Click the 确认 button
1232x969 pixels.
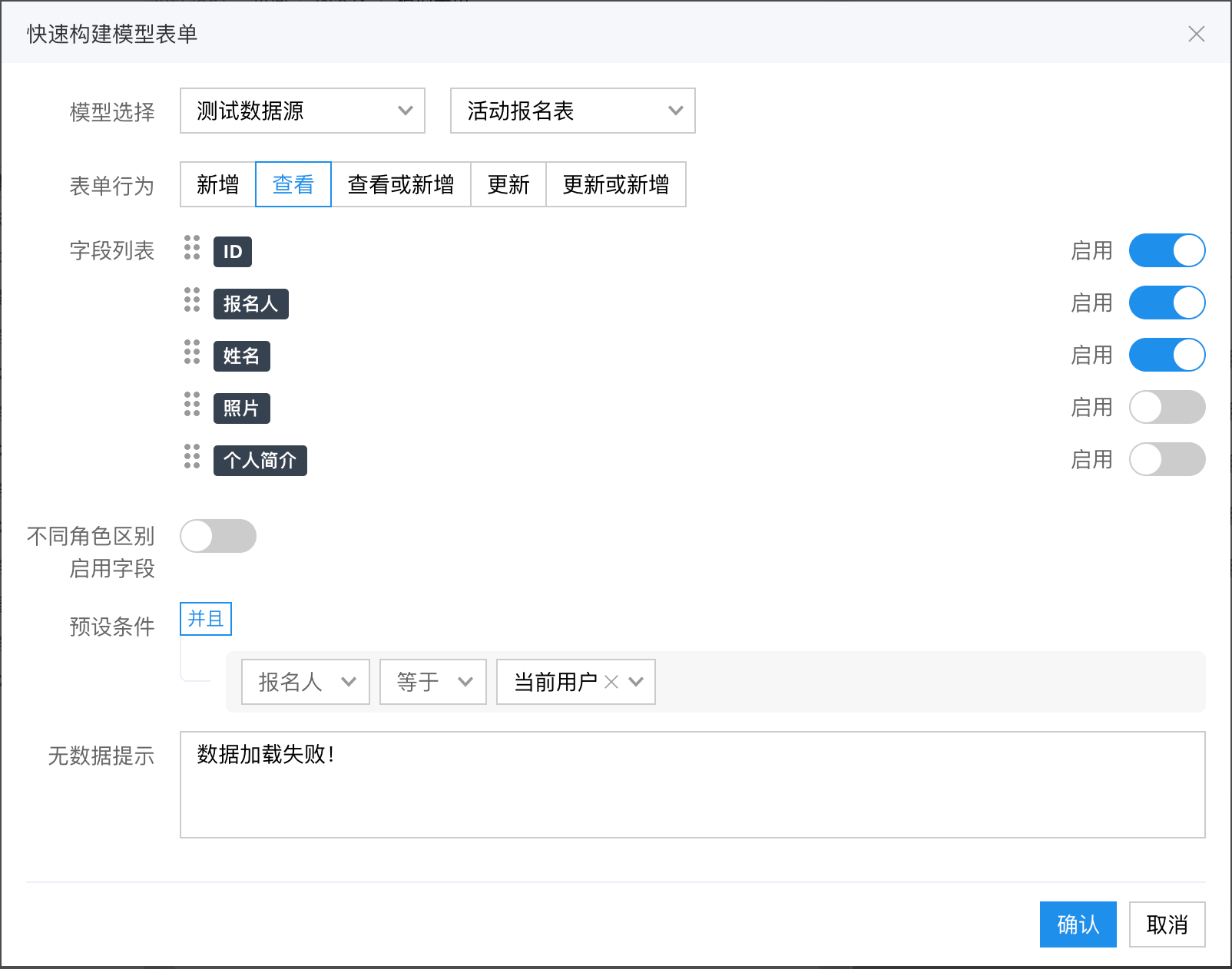[1078, 924]
